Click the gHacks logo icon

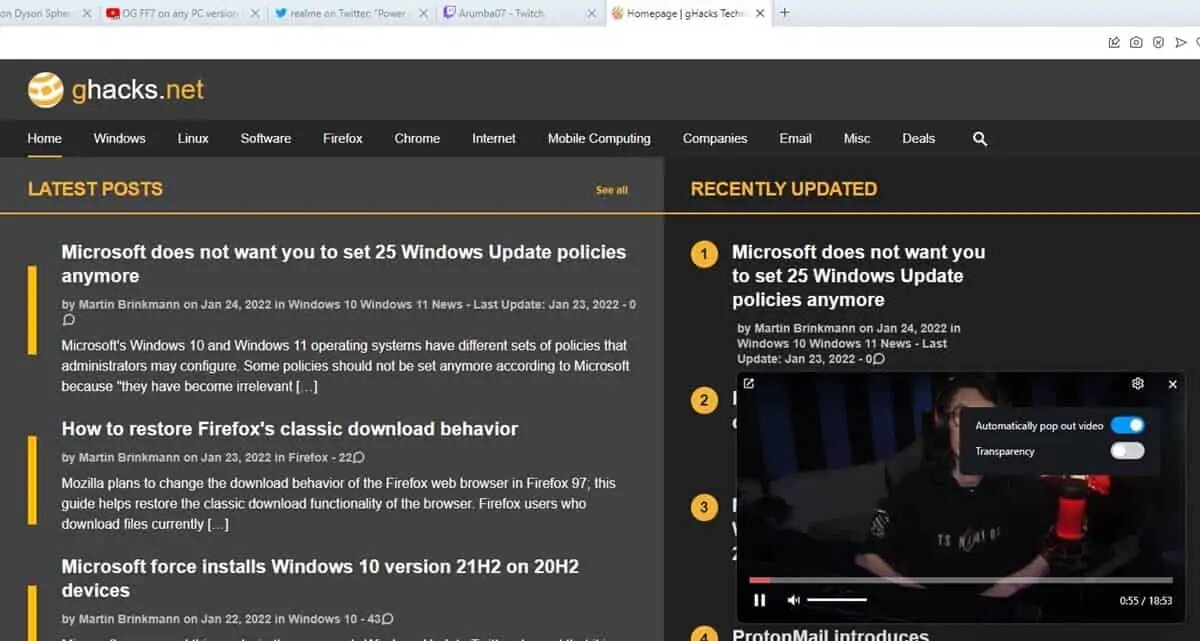coord(46,90)
